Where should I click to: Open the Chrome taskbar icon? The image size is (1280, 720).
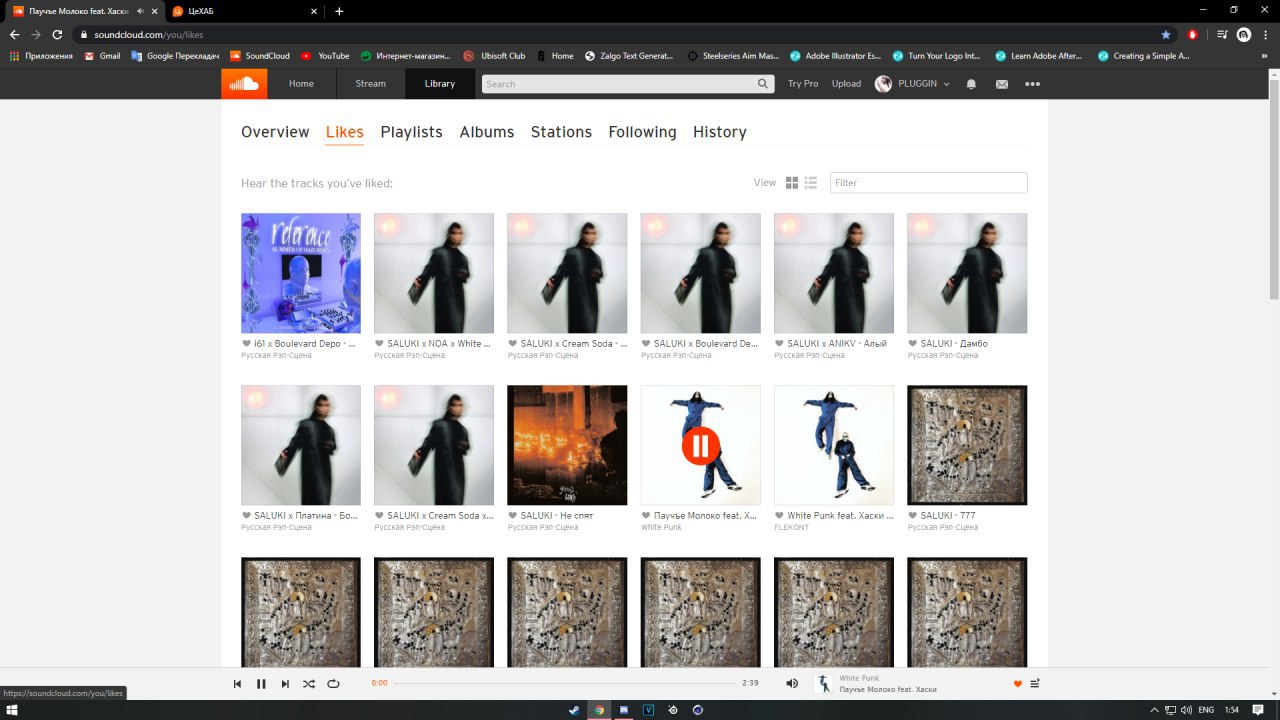pyautogui.click(x=599, y=710)
